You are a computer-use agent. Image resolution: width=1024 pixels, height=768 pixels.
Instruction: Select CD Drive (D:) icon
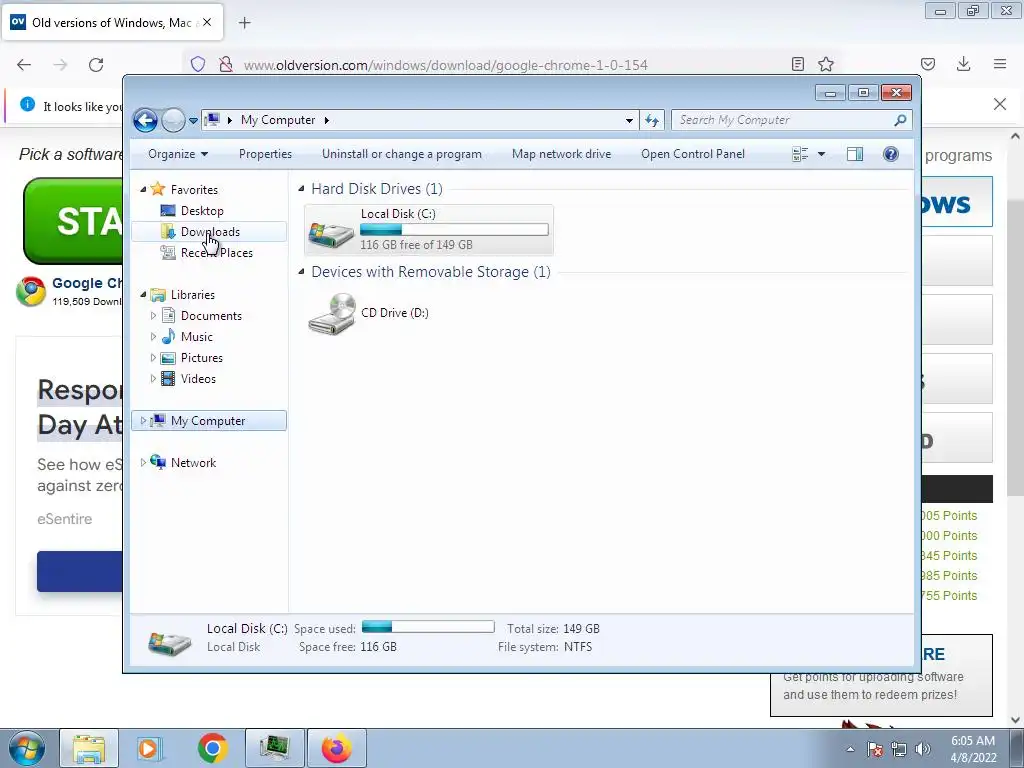(332, 313)
